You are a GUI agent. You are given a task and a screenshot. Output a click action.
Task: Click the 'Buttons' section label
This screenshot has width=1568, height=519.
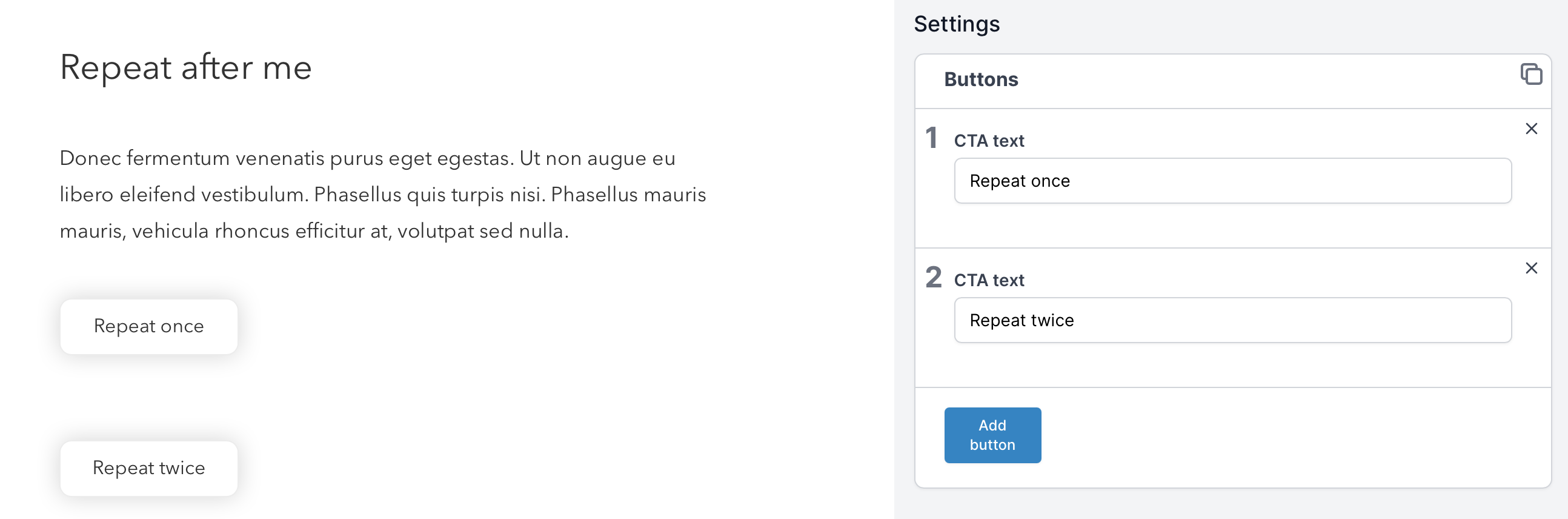(x=981, y=79)
